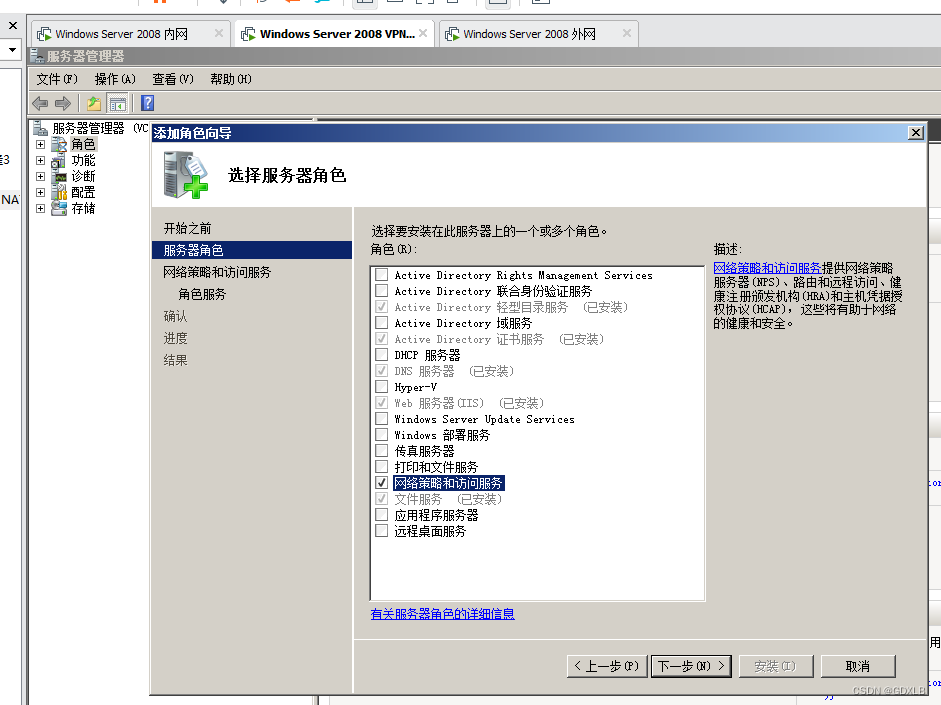Close the Windows Server 2008 VPN tab
The height and width of the screenshot is (705, 941).
[423, 34]
